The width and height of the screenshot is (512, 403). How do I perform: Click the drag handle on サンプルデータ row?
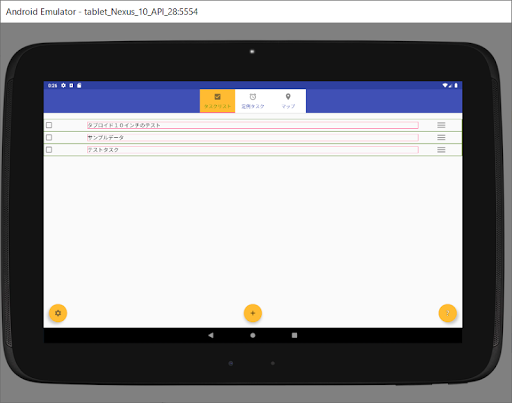point(441,137)
